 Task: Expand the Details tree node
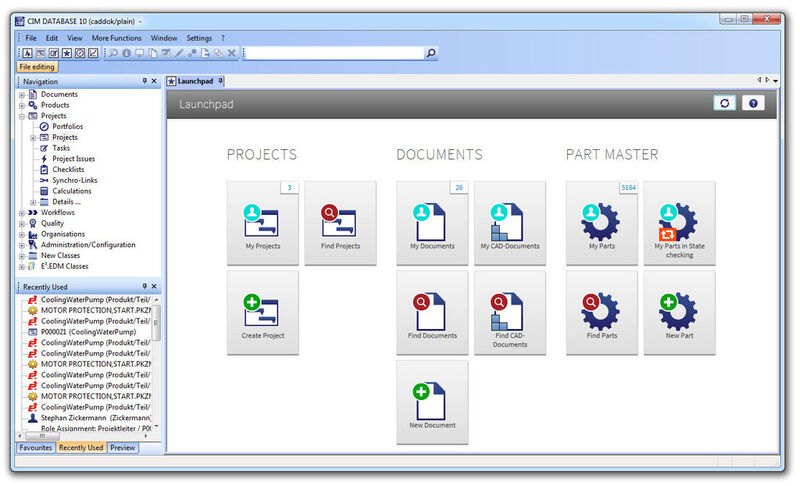point(33,202)
